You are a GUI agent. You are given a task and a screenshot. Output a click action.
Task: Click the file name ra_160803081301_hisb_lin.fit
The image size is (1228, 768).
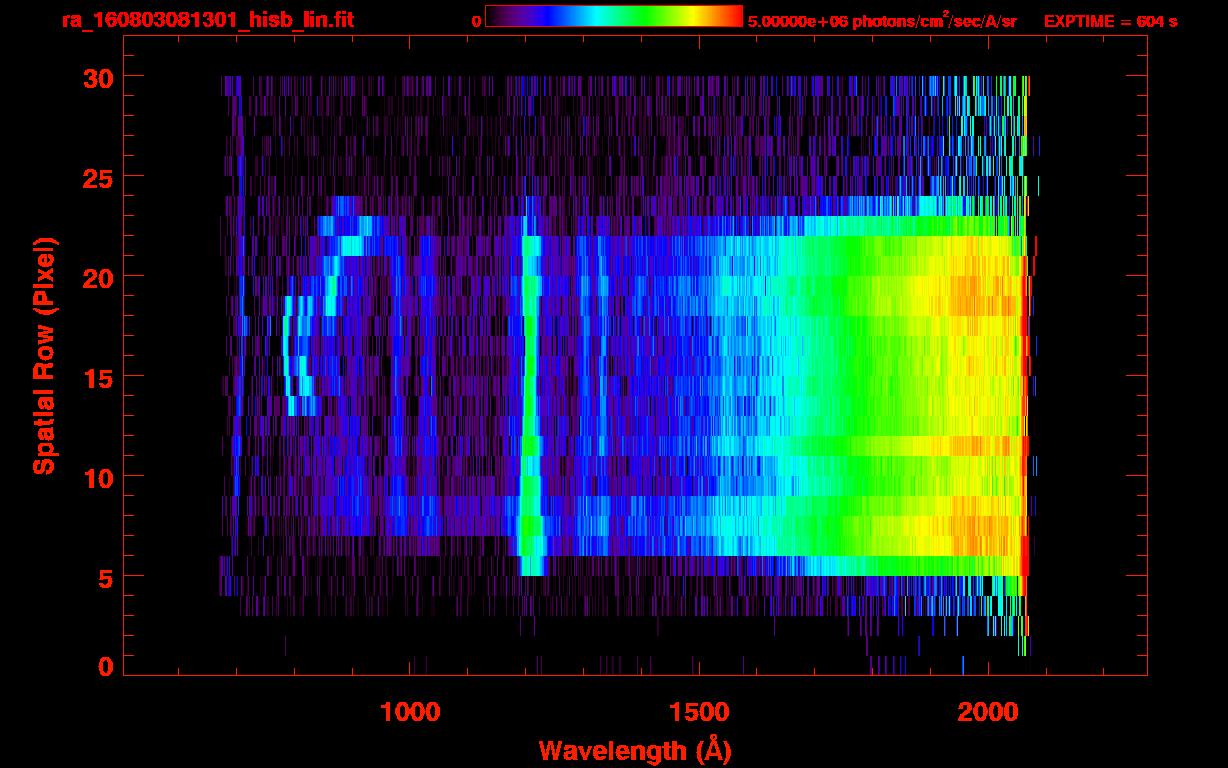207,20
